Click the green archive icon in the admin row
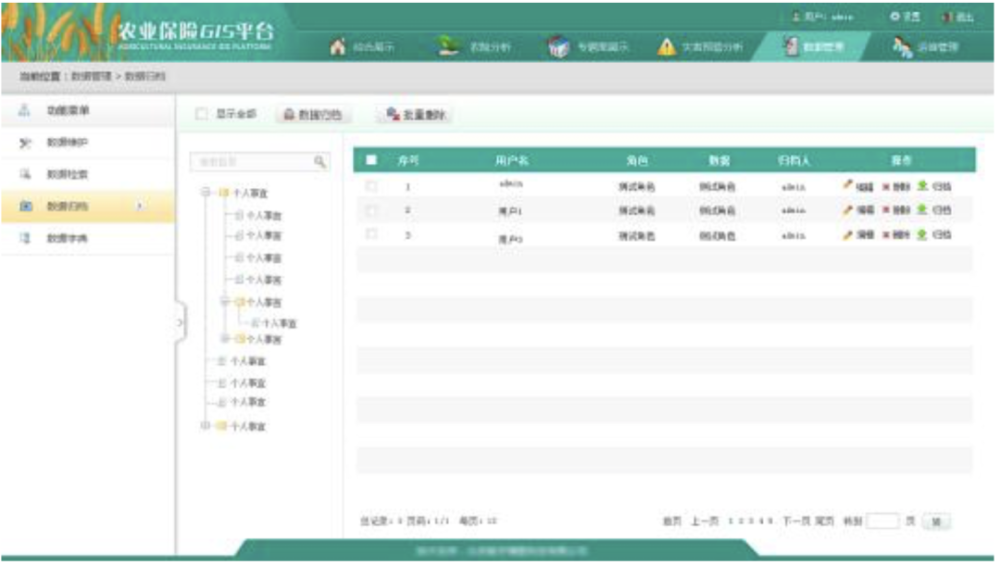 pos(922,186)
